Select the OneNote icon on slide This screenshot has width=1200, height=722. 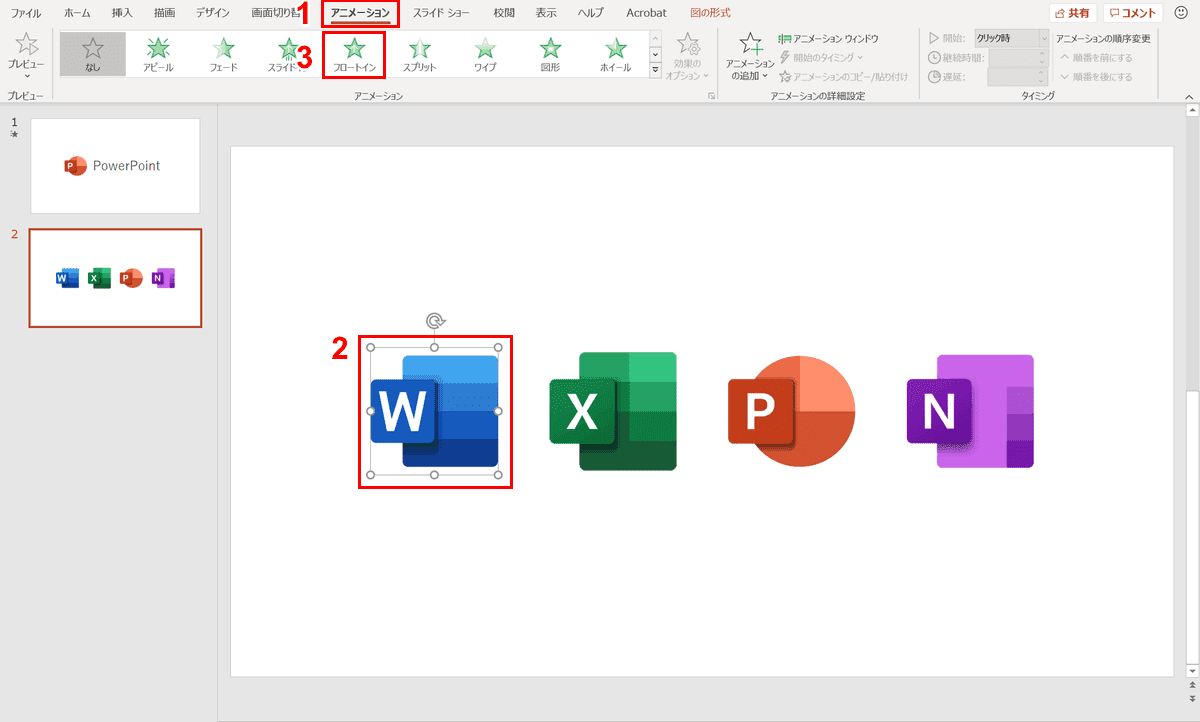[970, 411]
